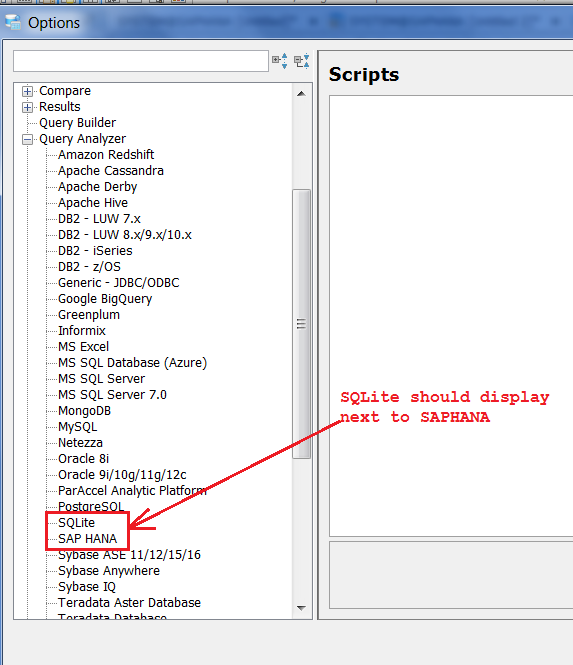
Task: Select the SQLite tree entry
Action: click(76, 522)
